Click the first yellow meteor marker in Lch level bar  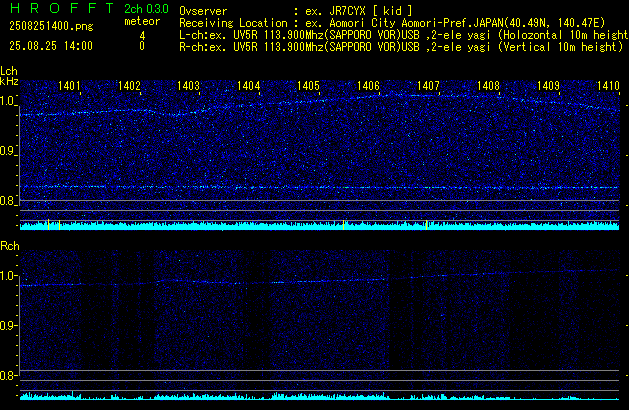pyautogui.click(x=49, y=225)
